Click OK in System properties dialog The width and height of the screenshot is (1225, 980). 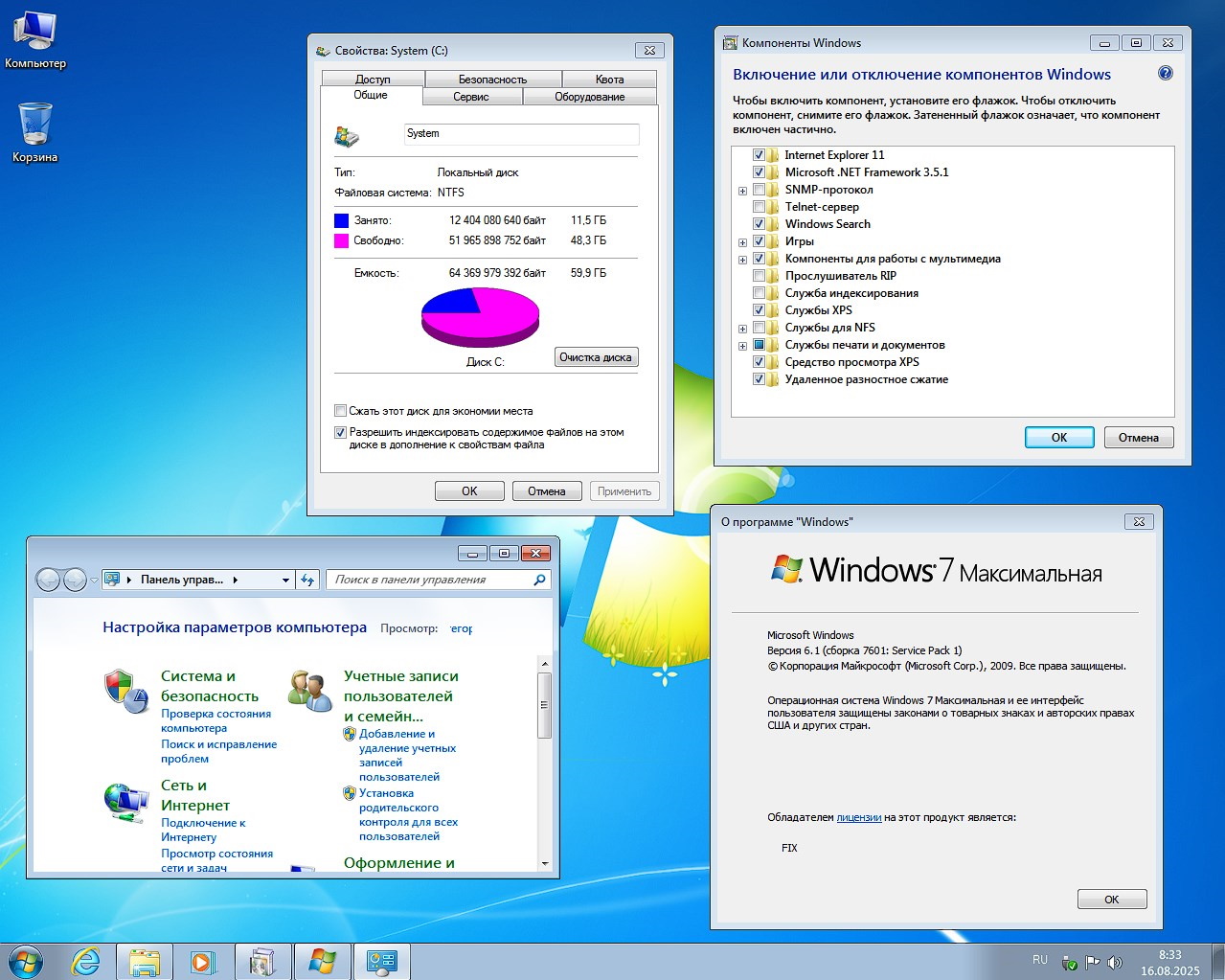click(469, 491)
